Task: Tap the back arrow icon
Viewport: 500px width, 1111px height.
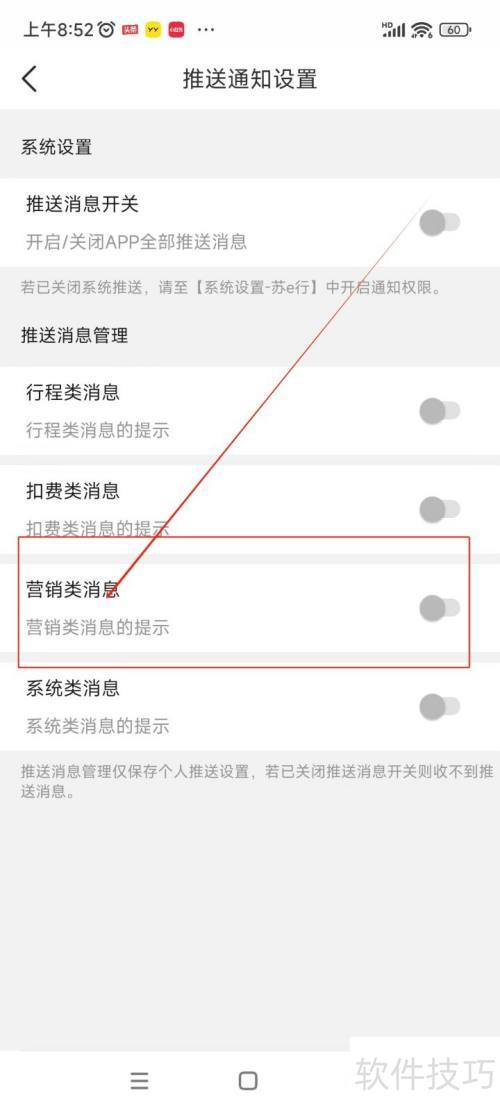Action: click(x=29, y=79)
